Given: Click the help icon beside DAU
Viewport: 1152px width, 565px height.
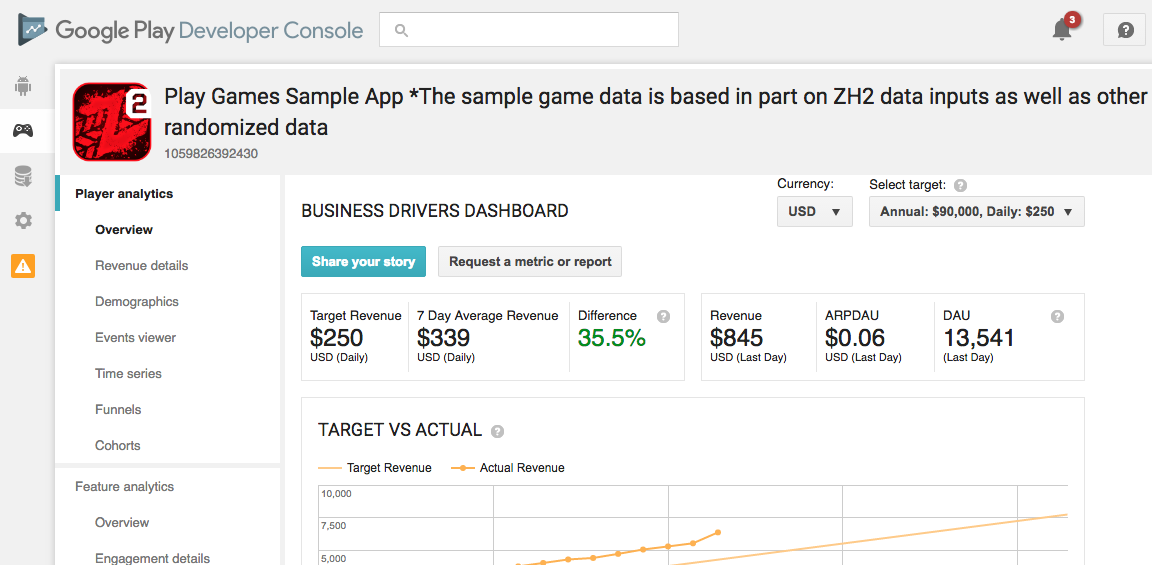Looking at the screenshot, I should pyautogui.click(x=1057, y=316).
